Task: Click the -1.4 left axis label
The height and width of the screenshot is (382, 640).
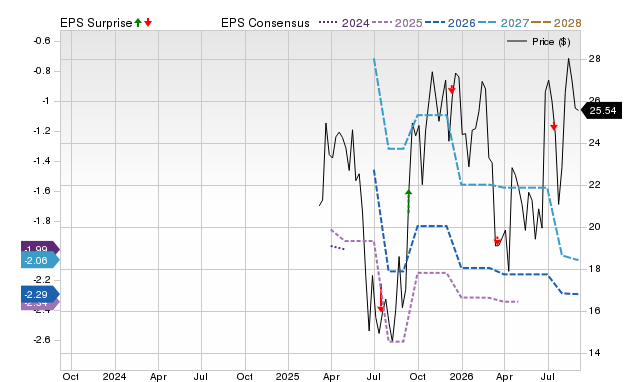Action: point(42,161)
